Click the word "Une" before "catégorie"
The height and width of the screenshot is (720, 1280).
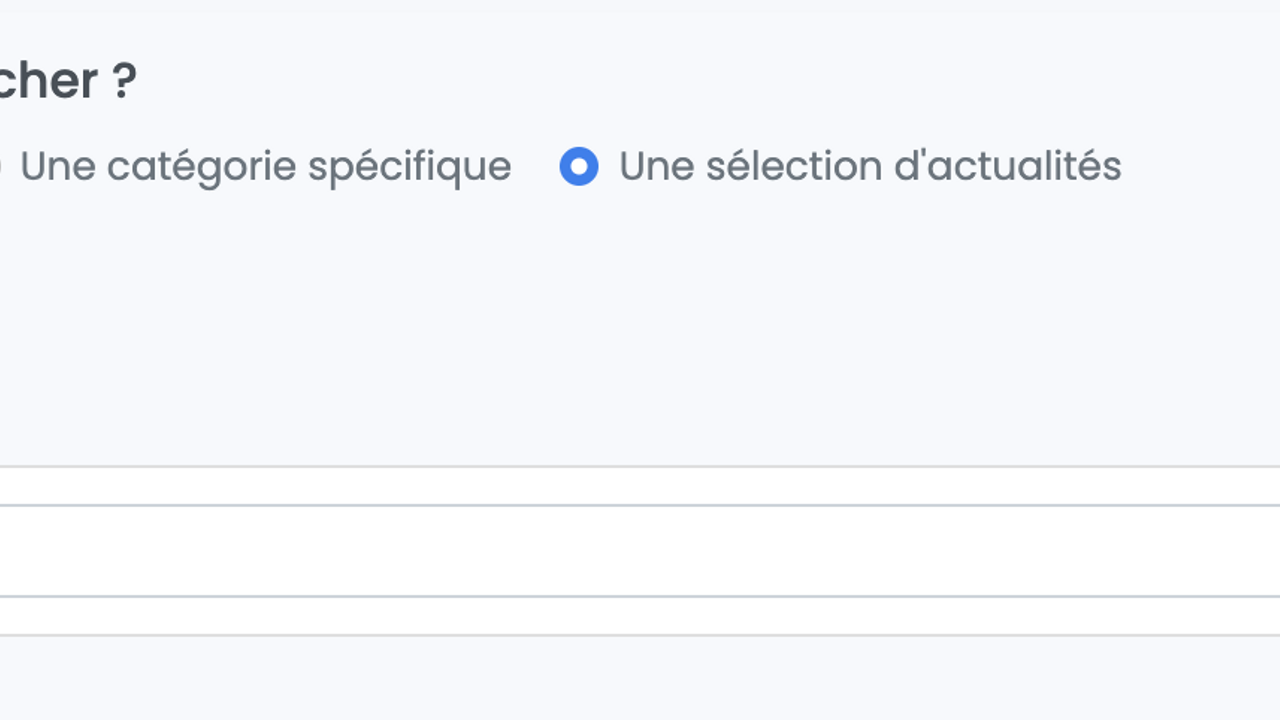click(x=57, y=166)
